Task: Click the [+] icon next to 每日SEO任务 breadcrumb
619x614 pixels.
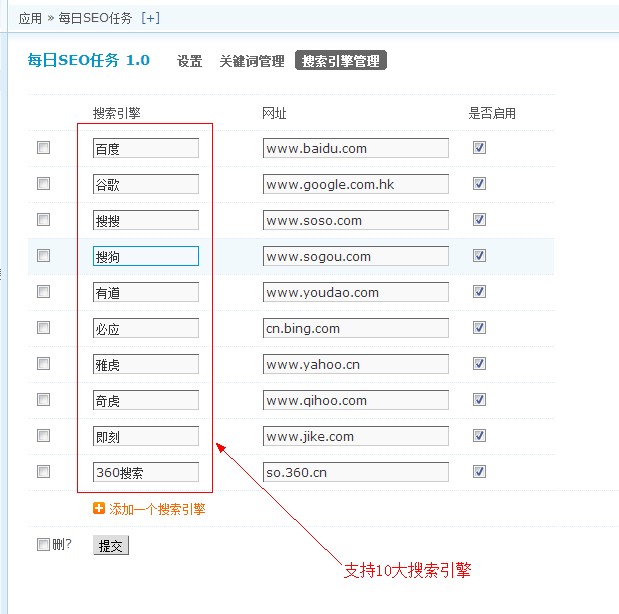Action: pos(150,18)
